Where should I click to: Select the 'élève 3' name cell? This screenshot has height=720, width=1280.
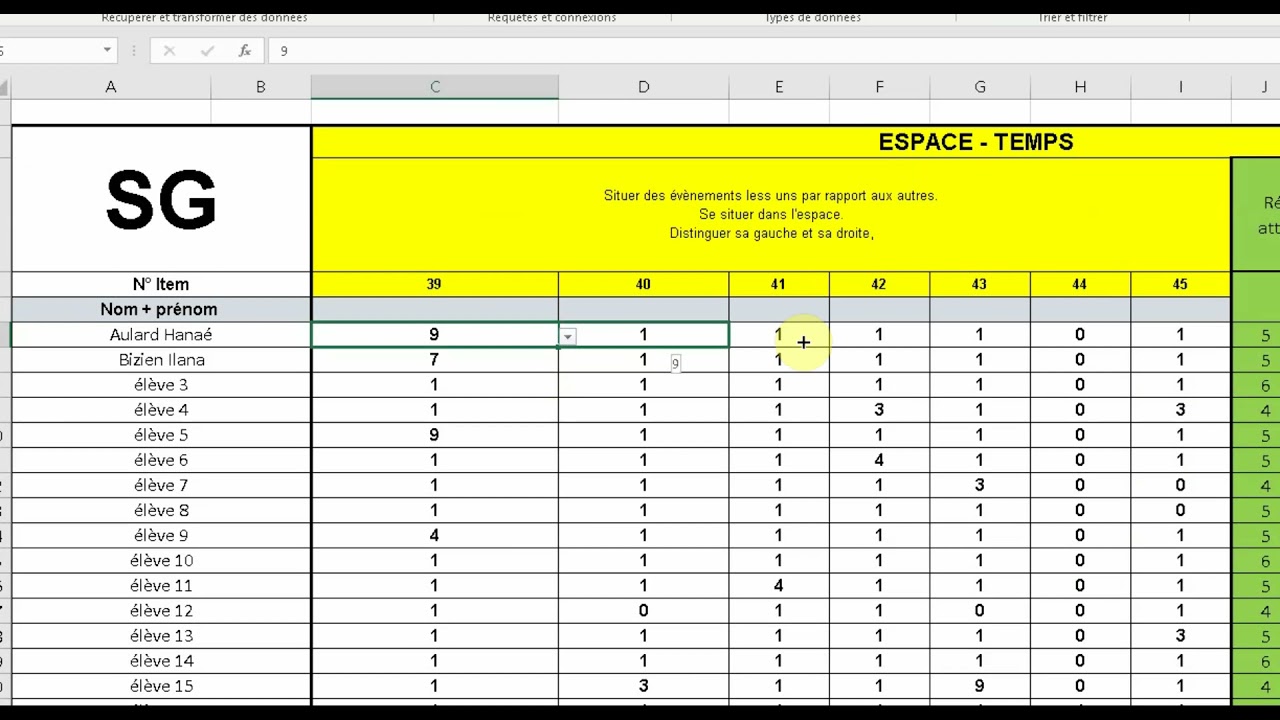[x=161, y=385]
